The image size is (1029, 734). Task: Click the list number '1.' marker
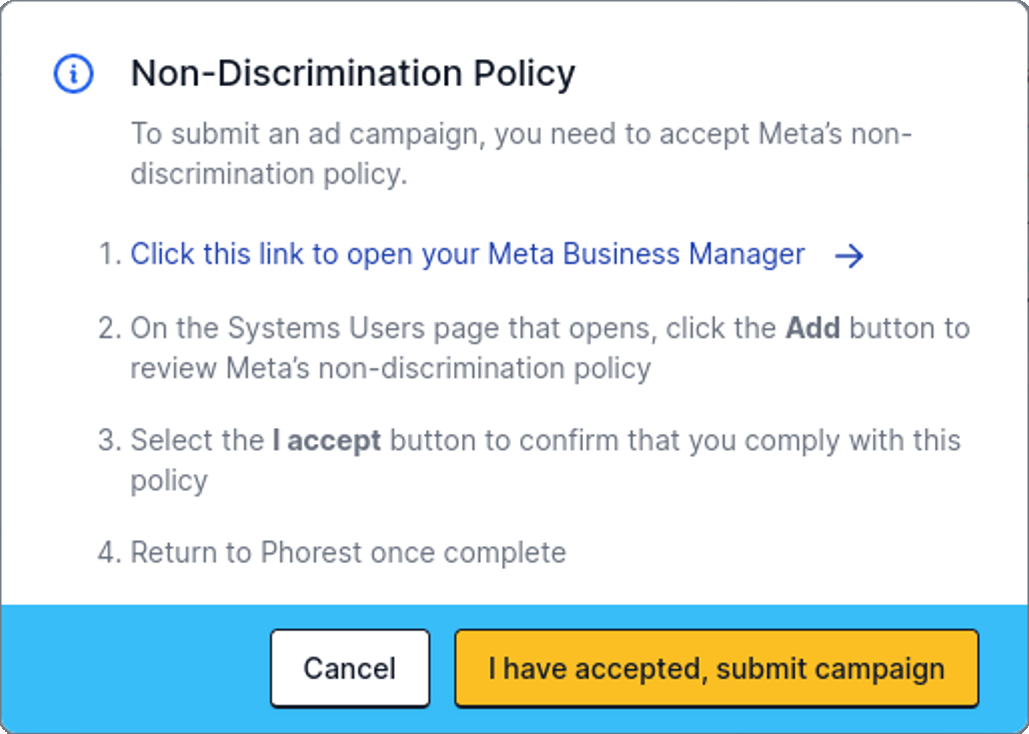[110, 254]
